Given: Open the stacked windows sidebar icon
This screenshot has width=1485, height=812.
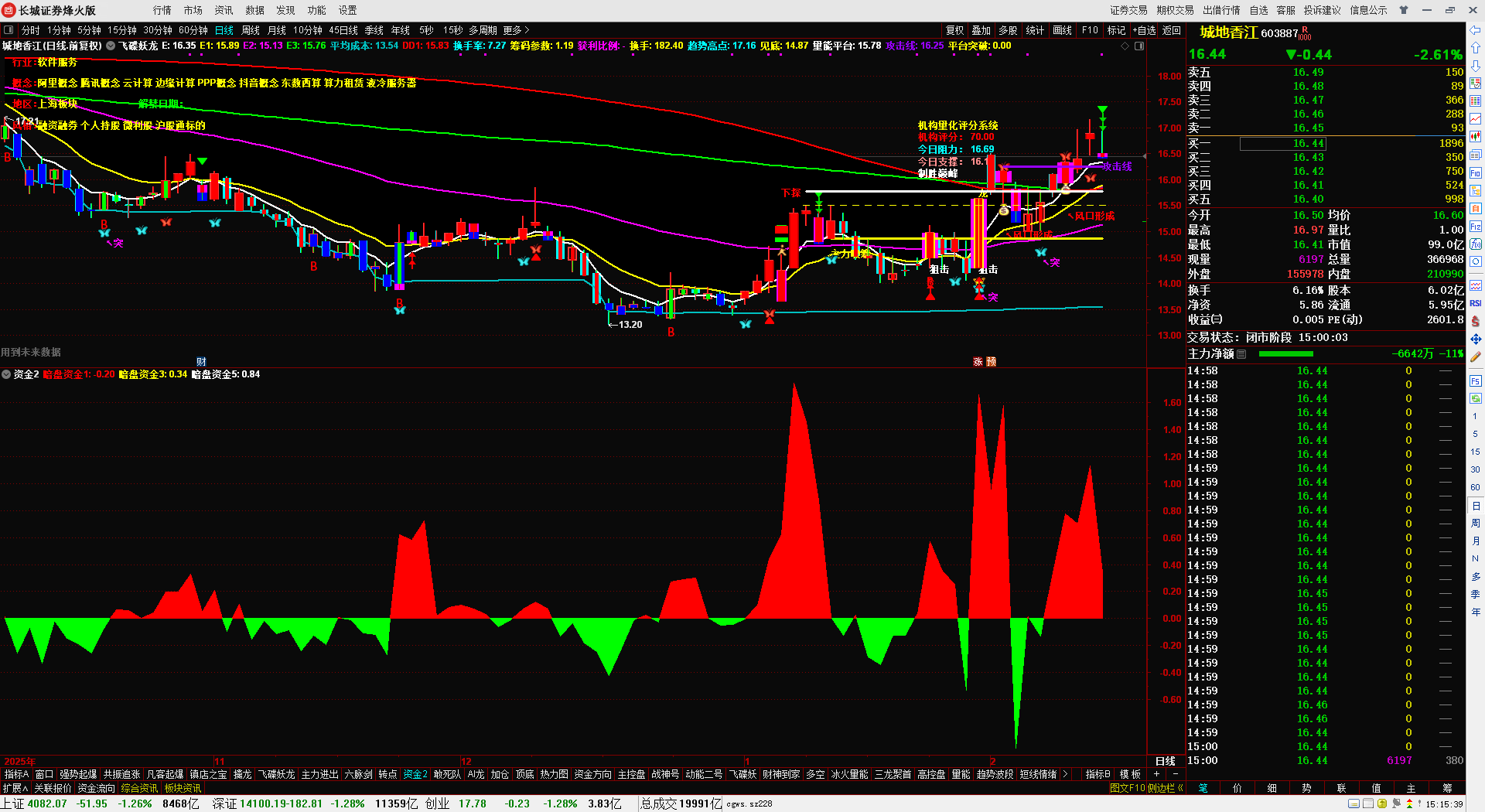Looking at the screenshot, I should [1475, 155].
